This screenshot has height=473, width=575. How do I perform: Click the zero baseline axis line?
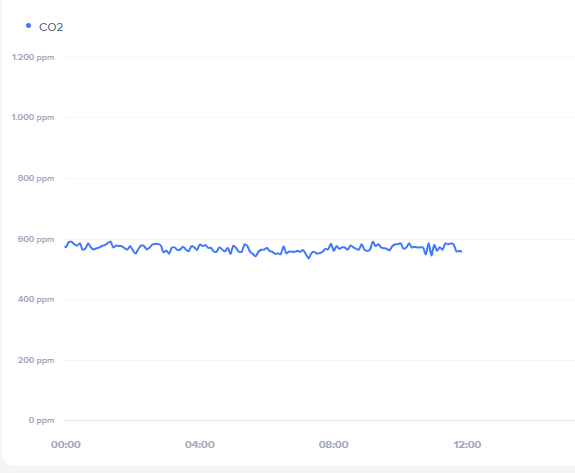[319, 420]
